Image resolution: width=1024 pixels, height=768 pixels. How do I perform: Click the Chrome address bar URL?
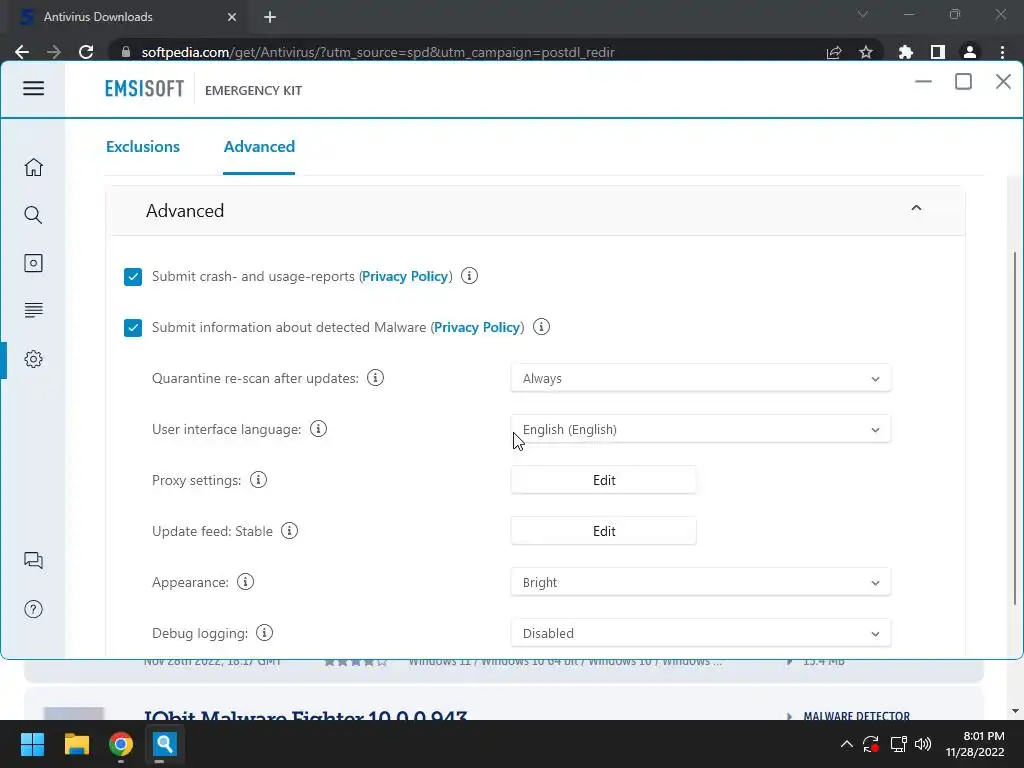377,52
